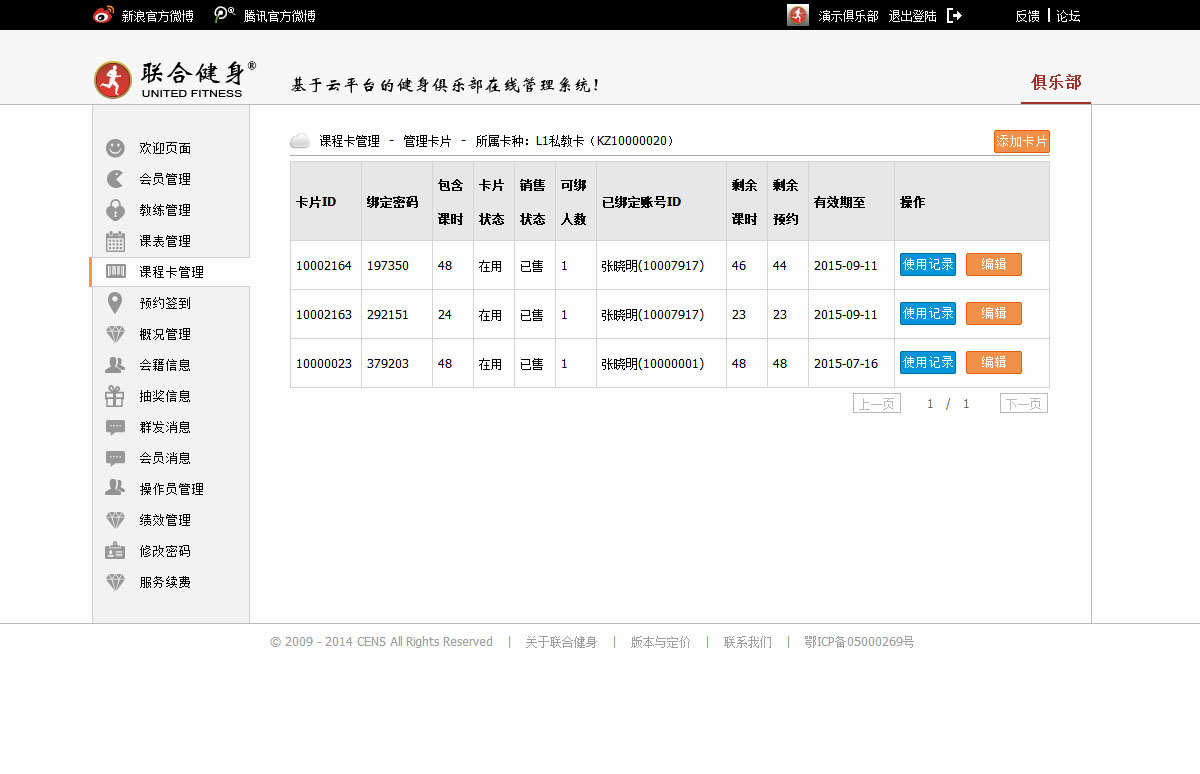
Task: Click the gift icon for 抽奖信息
Action: tap(116, 396)
